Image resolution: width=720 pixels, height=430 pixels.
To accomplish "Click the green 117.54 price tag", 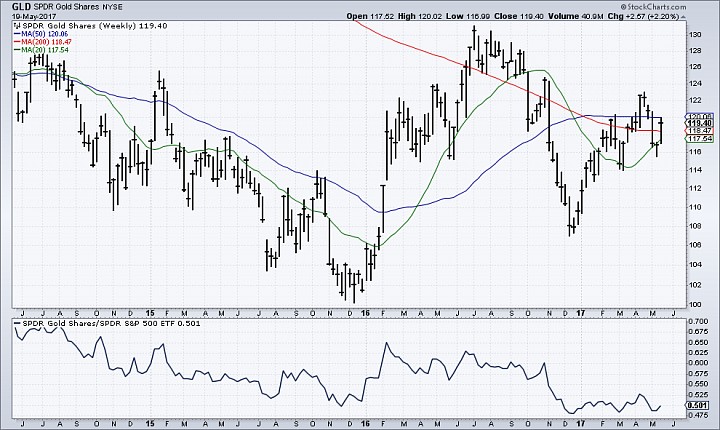I will pyautogui.click(x=699, y=139).
